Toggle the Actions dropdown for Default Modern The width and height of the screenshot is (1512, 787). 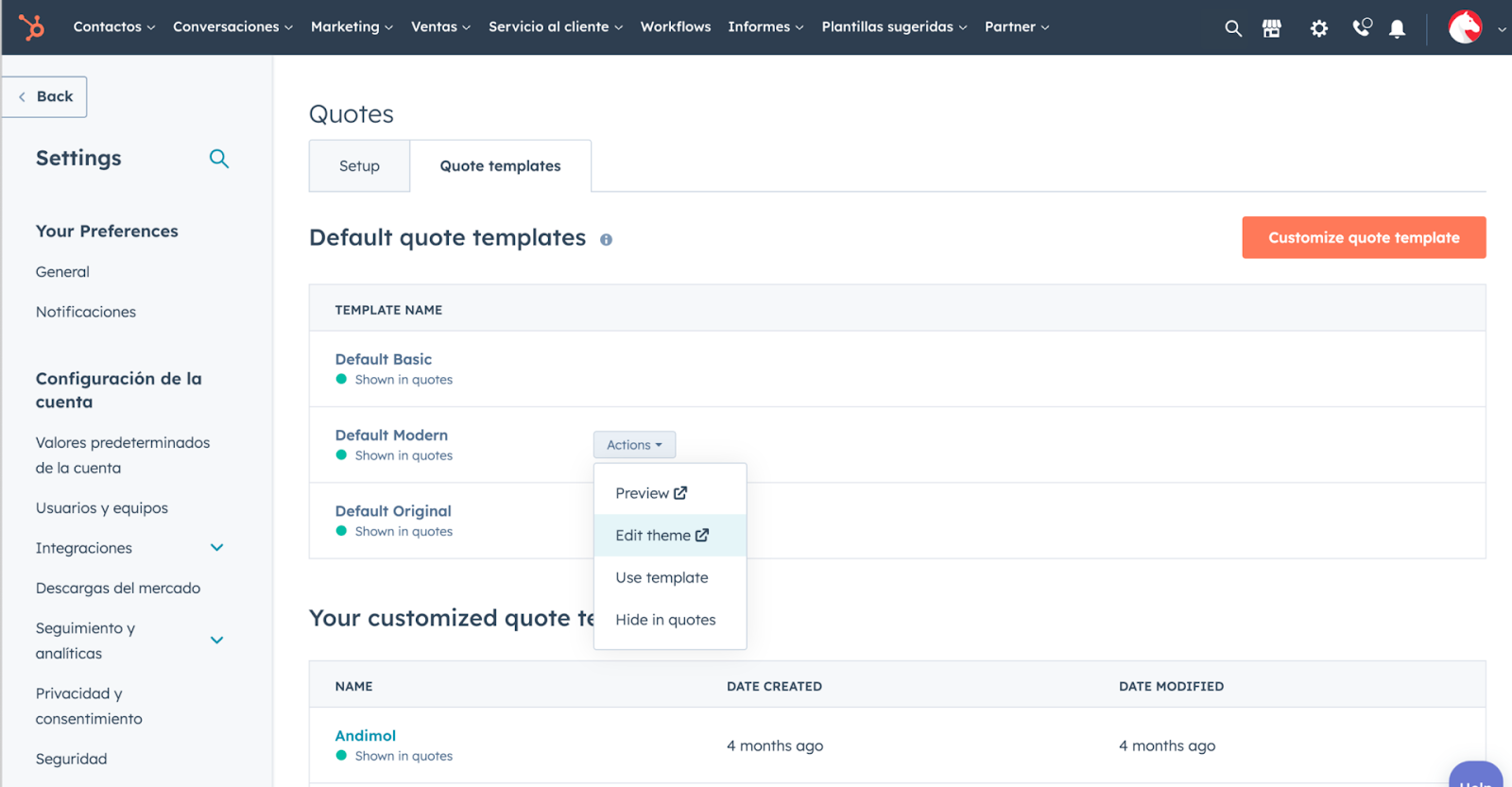(634, 445)
